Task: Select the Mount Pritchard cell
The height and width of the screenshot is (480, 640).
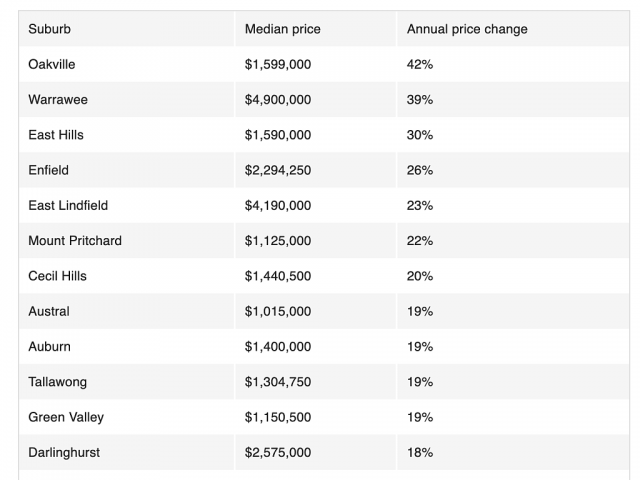Action: point(75,241)
